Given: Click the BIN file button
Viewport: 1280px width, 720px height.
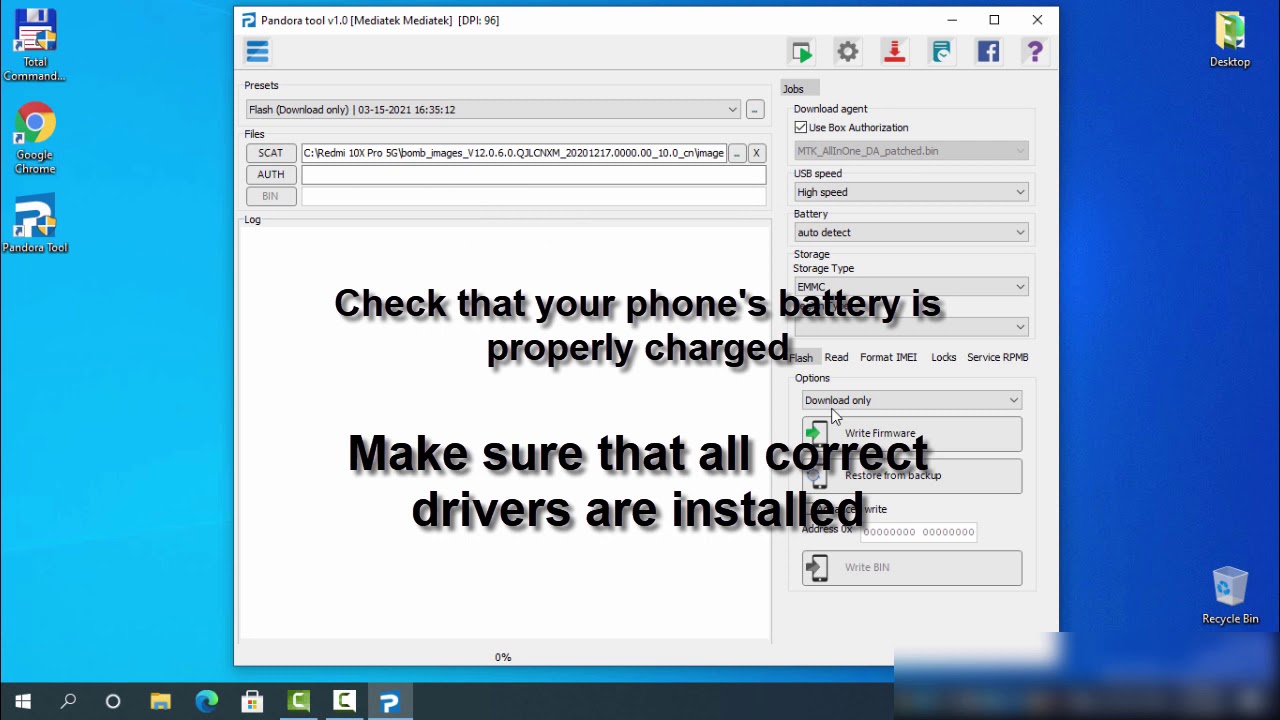Looking at the screenshot, I should tap(271, 196).
